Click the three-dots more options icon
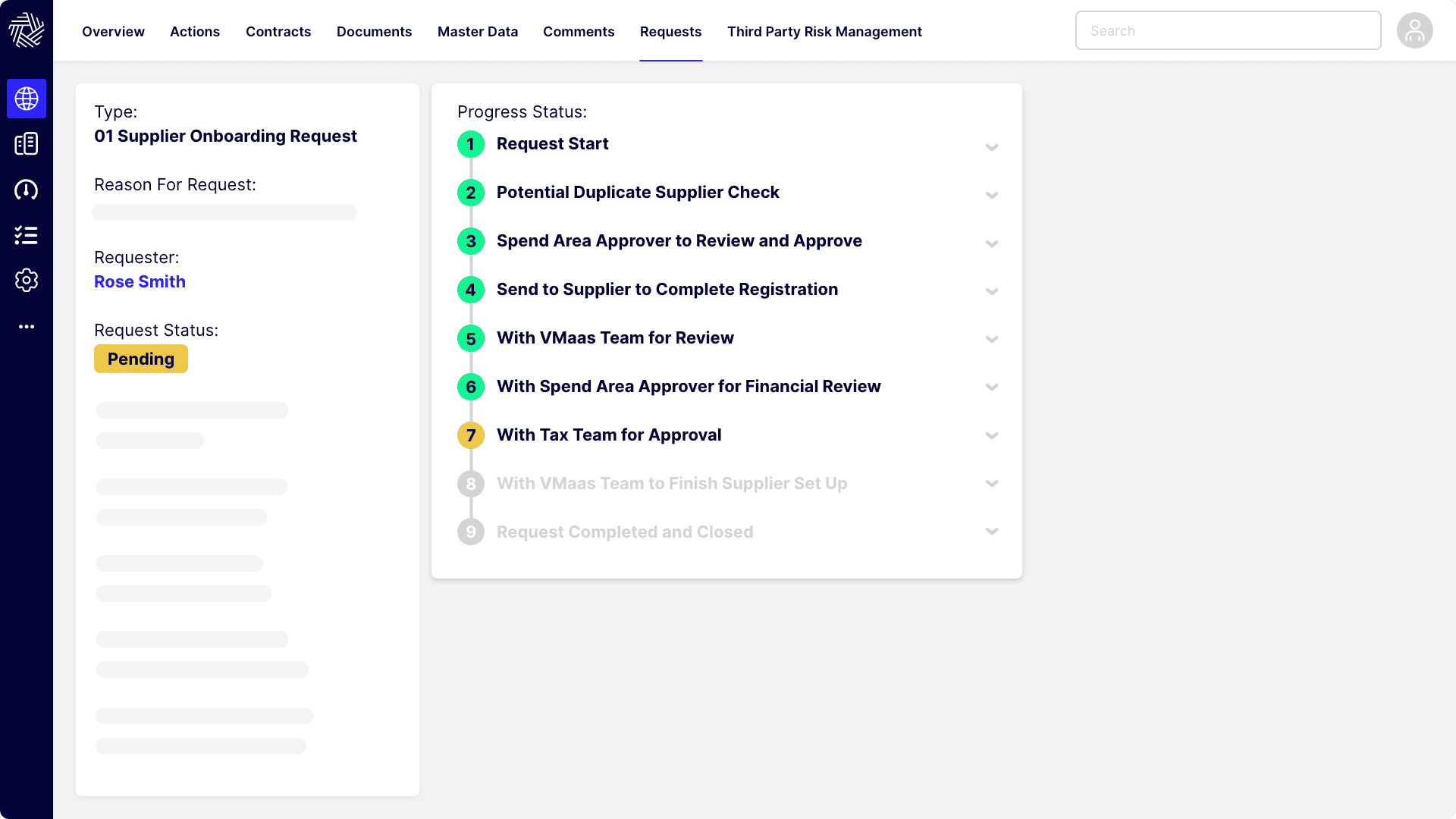 point(27,327)
